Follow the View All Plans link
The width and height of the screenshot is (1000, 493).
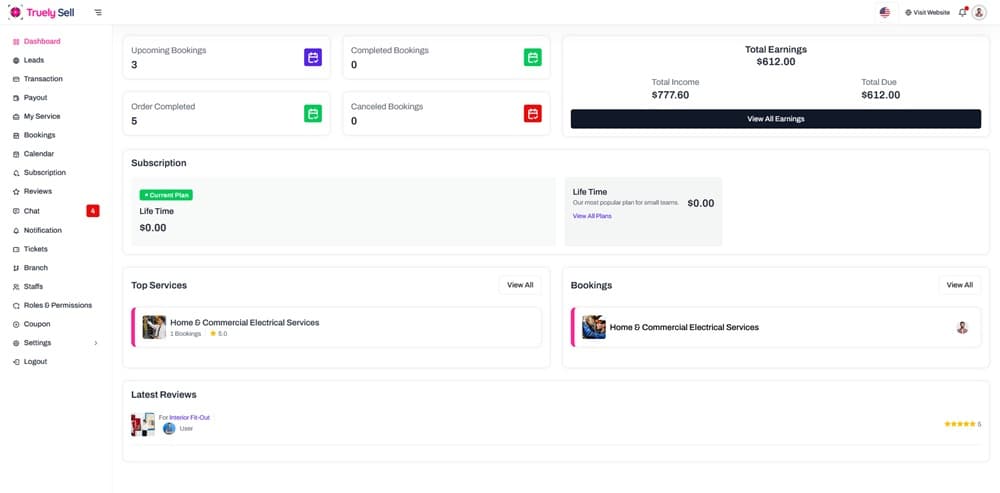tap(592, 216)
